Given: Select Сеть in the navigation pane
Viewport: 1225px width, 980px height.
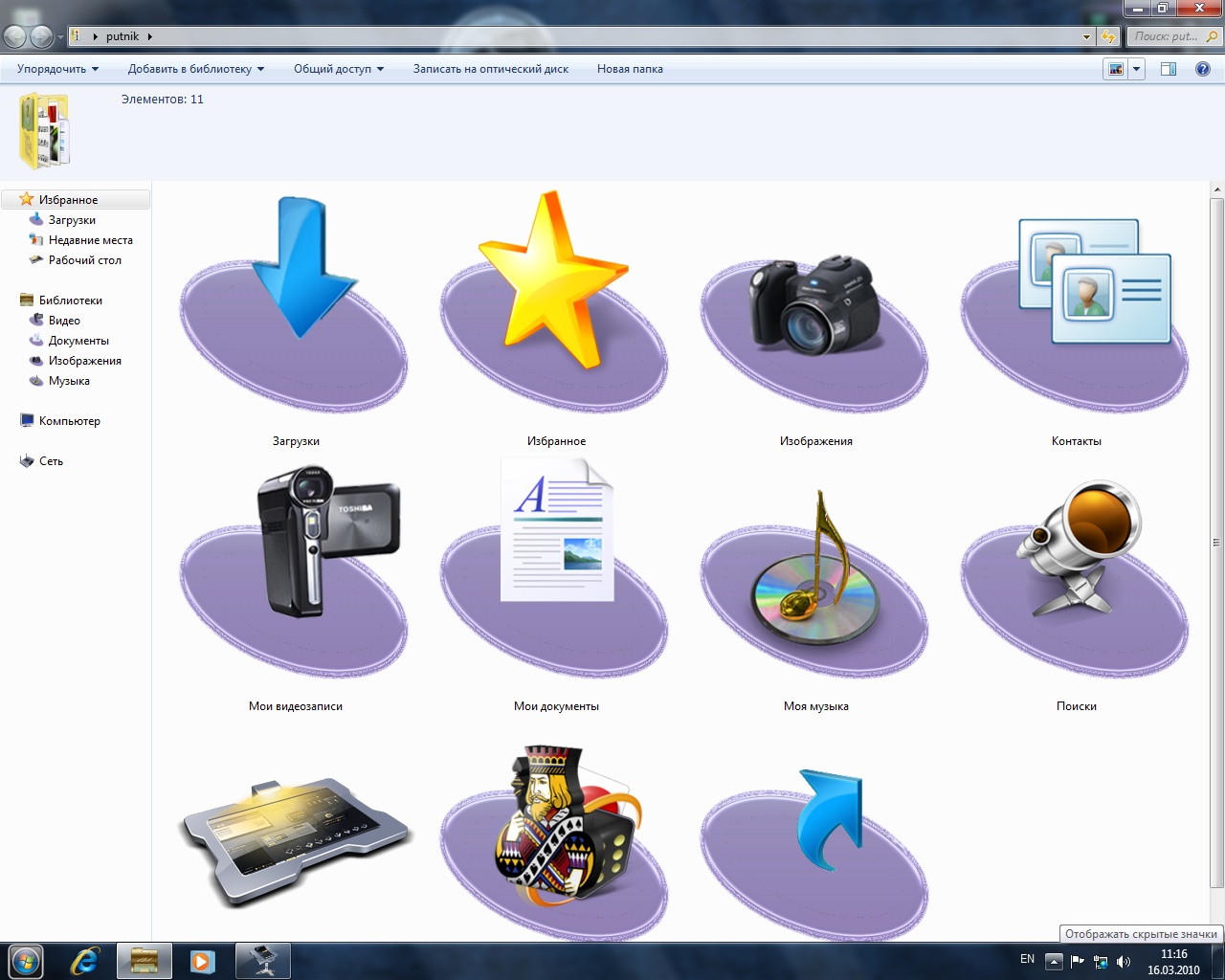Looking at the screenshot, I should [51, 461].
